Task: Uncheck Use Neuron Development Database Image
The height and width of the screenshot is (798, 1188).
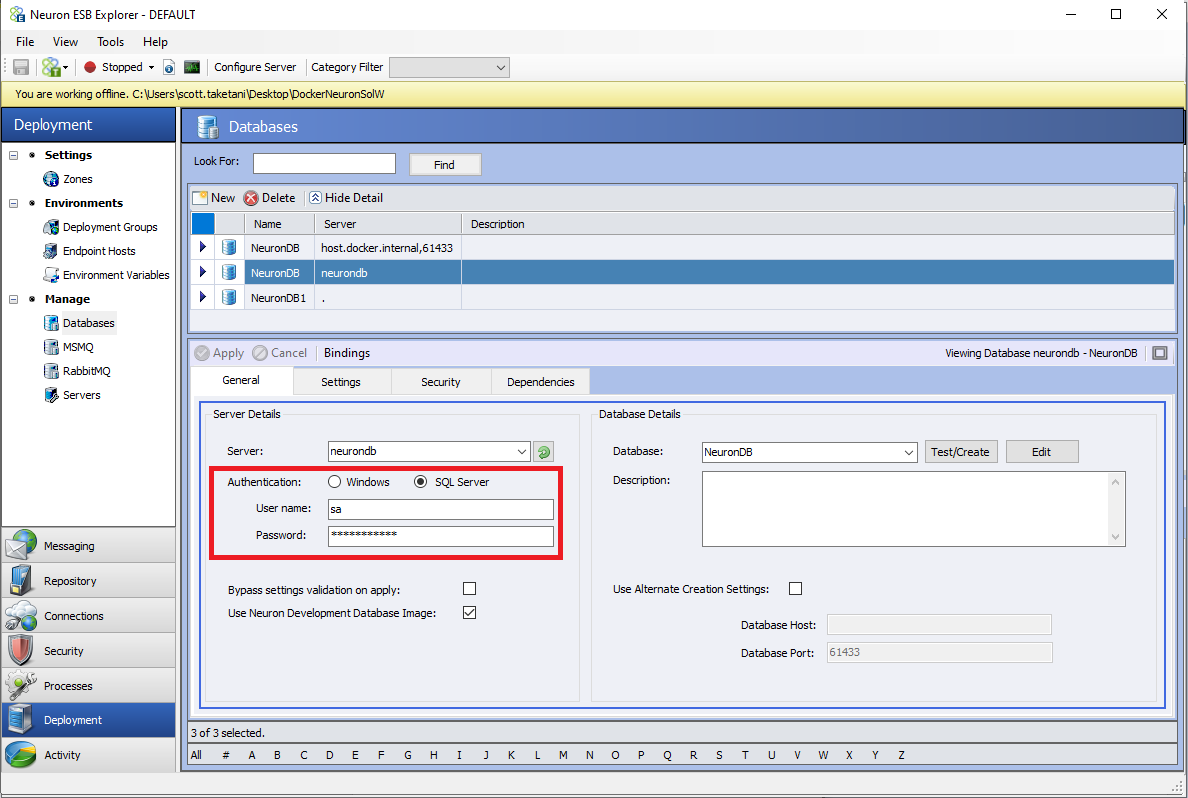Action: point(470,612)
